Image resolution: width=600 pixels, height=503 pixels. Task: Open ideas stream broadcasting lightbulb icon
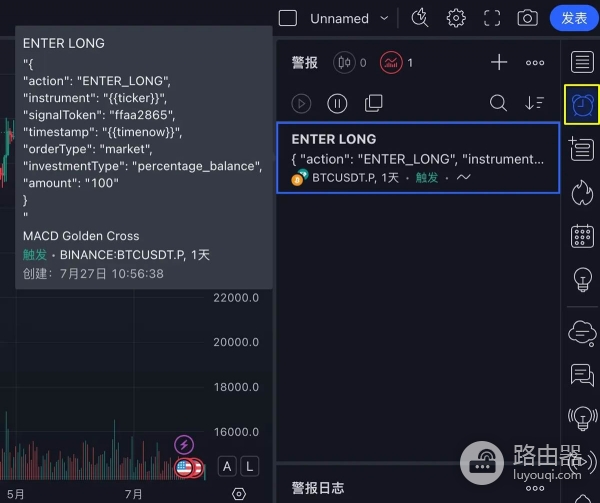coord(582,418)
